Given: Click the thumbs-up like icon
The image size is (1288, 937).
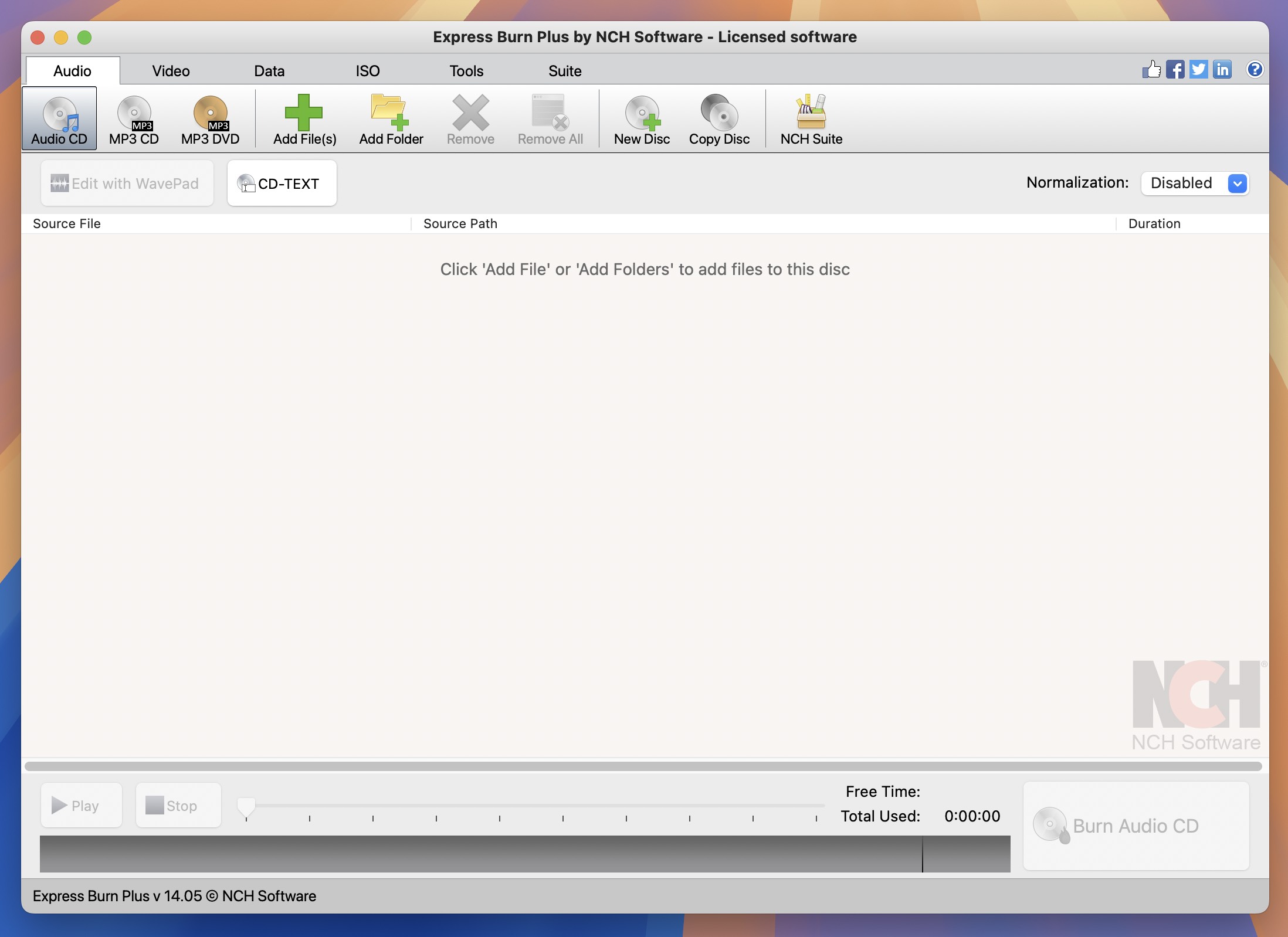Looking at the screenshot, I should click(x=1151, y=70).
